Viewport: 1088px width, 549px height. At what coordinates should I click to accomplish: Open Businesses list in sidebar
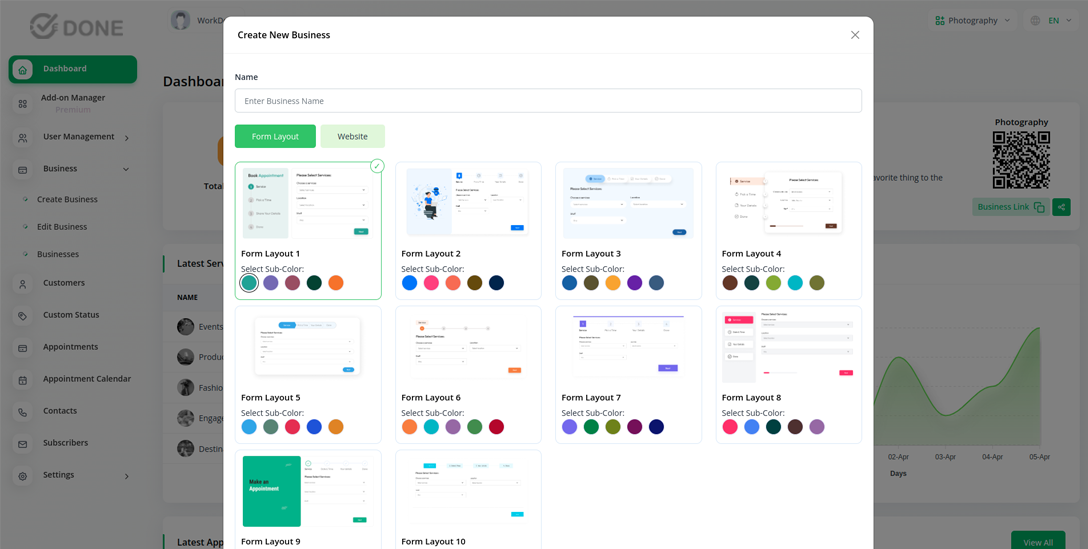(58, 254)
